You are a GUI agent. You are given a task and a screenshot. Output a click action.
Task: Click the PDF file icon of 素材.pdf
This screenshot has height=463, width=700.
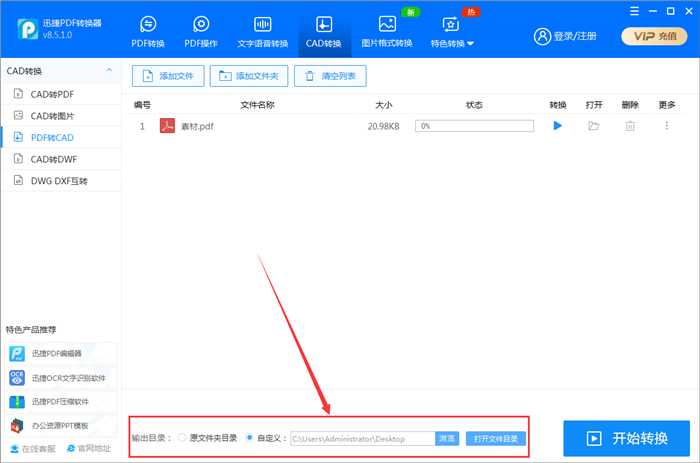click(167, 126)
